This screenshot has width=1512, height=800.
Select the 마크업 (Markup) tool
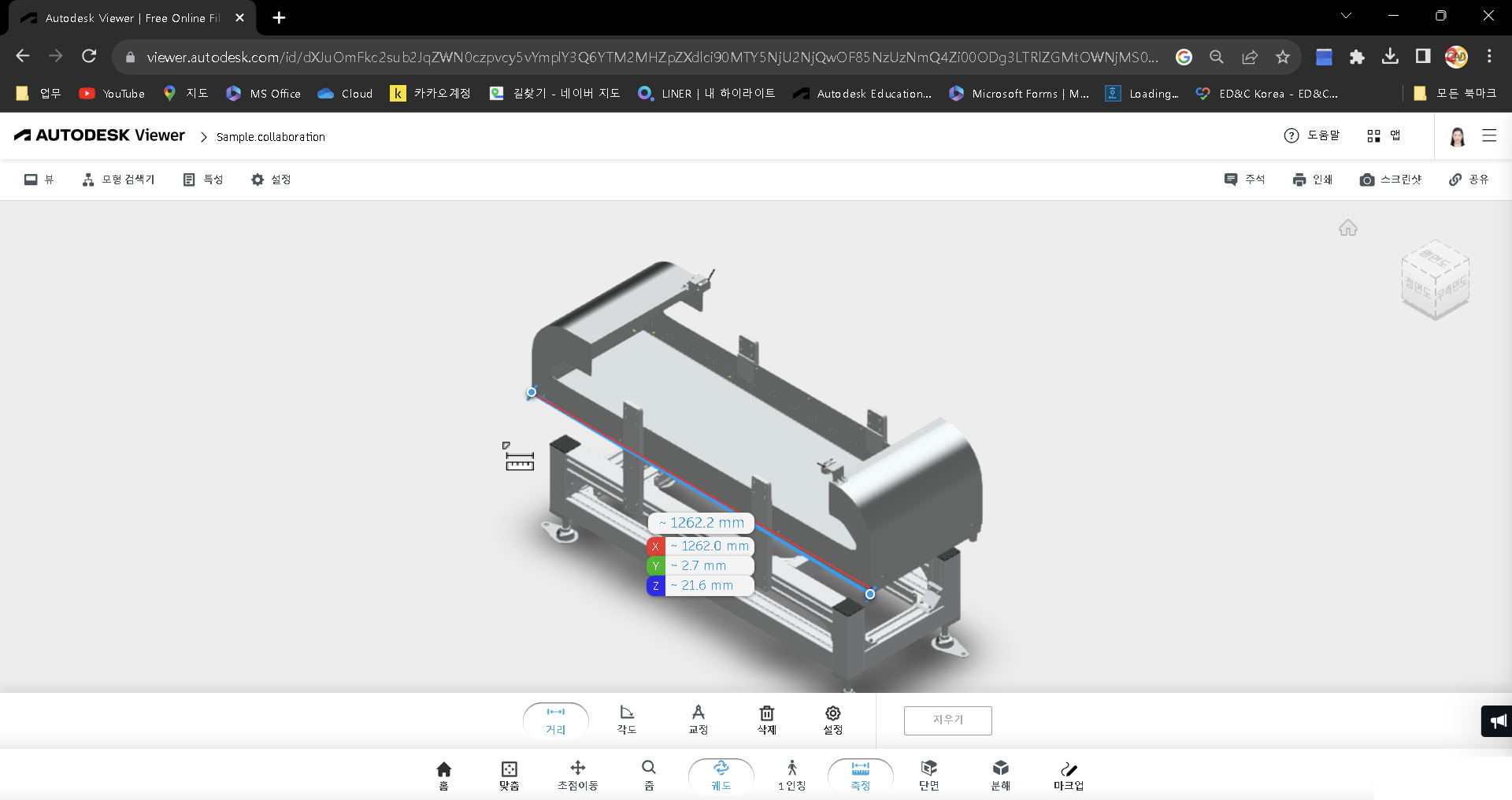[x=1068, y=774]
